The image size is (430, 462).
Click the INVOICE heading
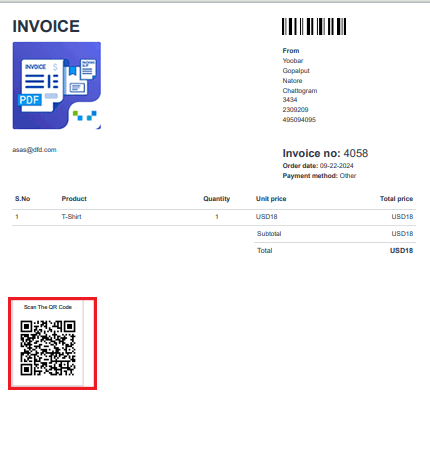tap(46, 26)
